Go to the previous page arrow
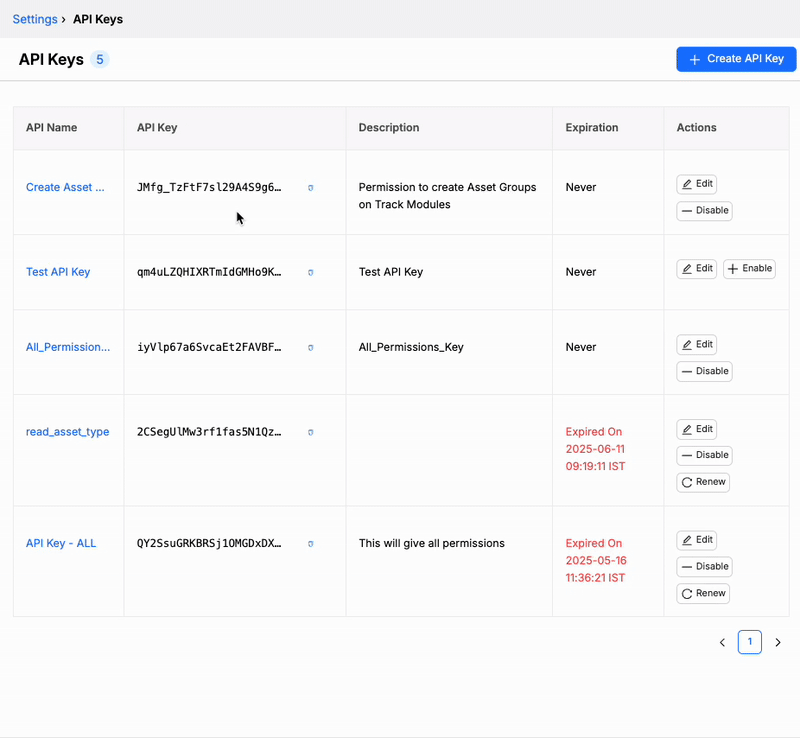800x738 pixels. (x=722, y=643)
